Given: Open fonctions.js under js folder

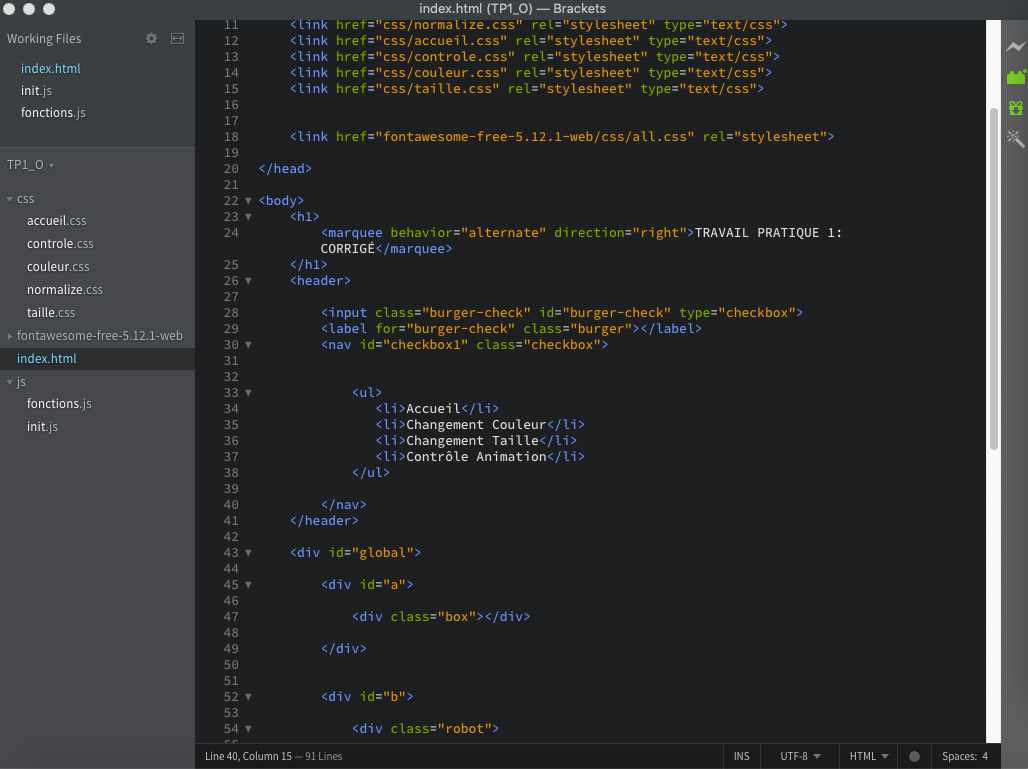Looking at the screenshot, I should tap(59, 404).
